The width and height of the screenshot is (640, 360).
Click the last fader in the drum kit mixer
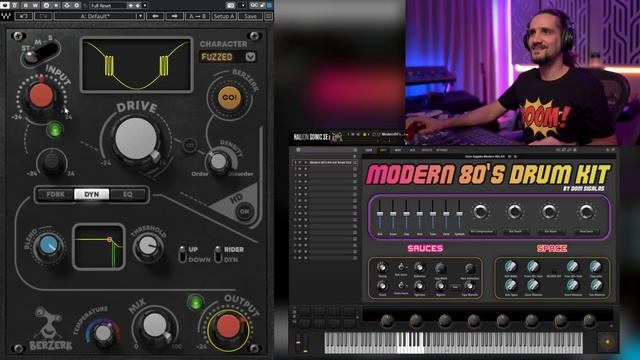459,215
